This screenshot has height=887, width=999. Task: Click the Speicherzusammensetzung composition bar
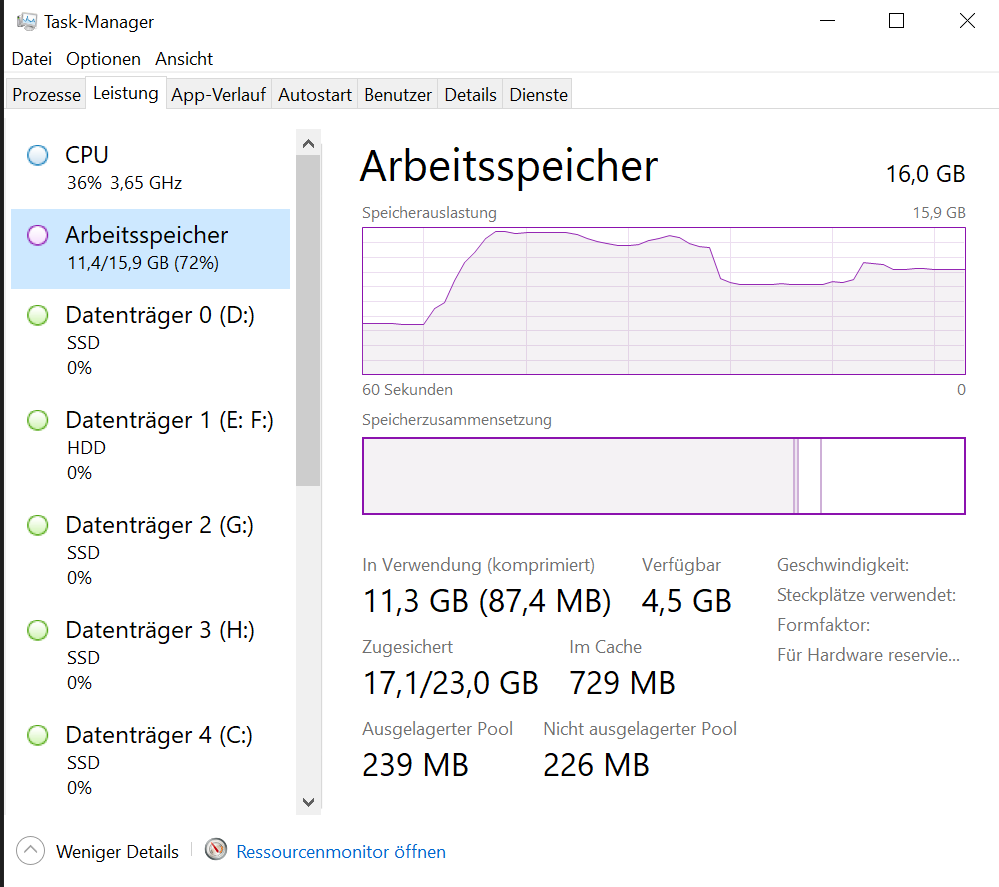[663, 476]
